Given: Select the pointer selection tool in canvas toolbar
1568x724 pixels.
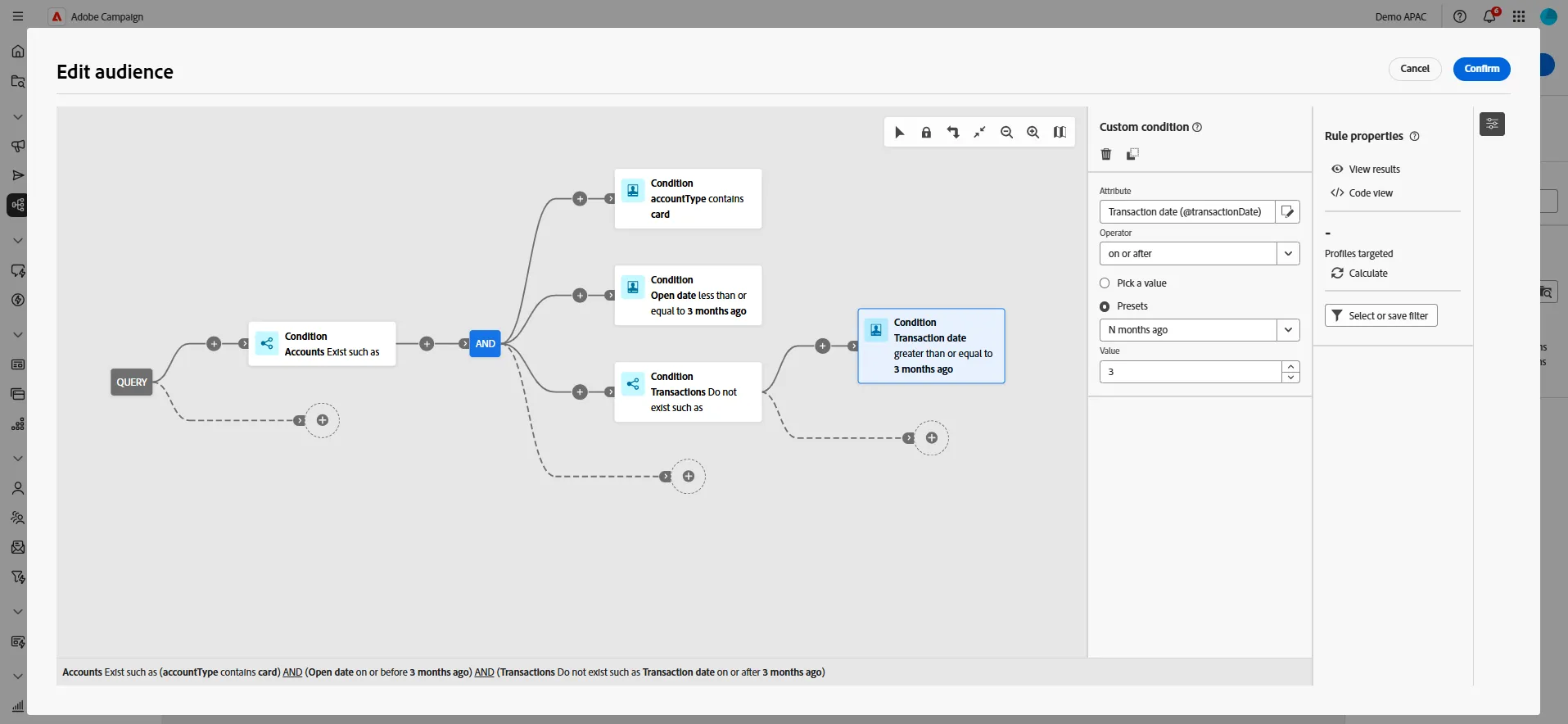Looking at the screenshot, I should point(899,133).
